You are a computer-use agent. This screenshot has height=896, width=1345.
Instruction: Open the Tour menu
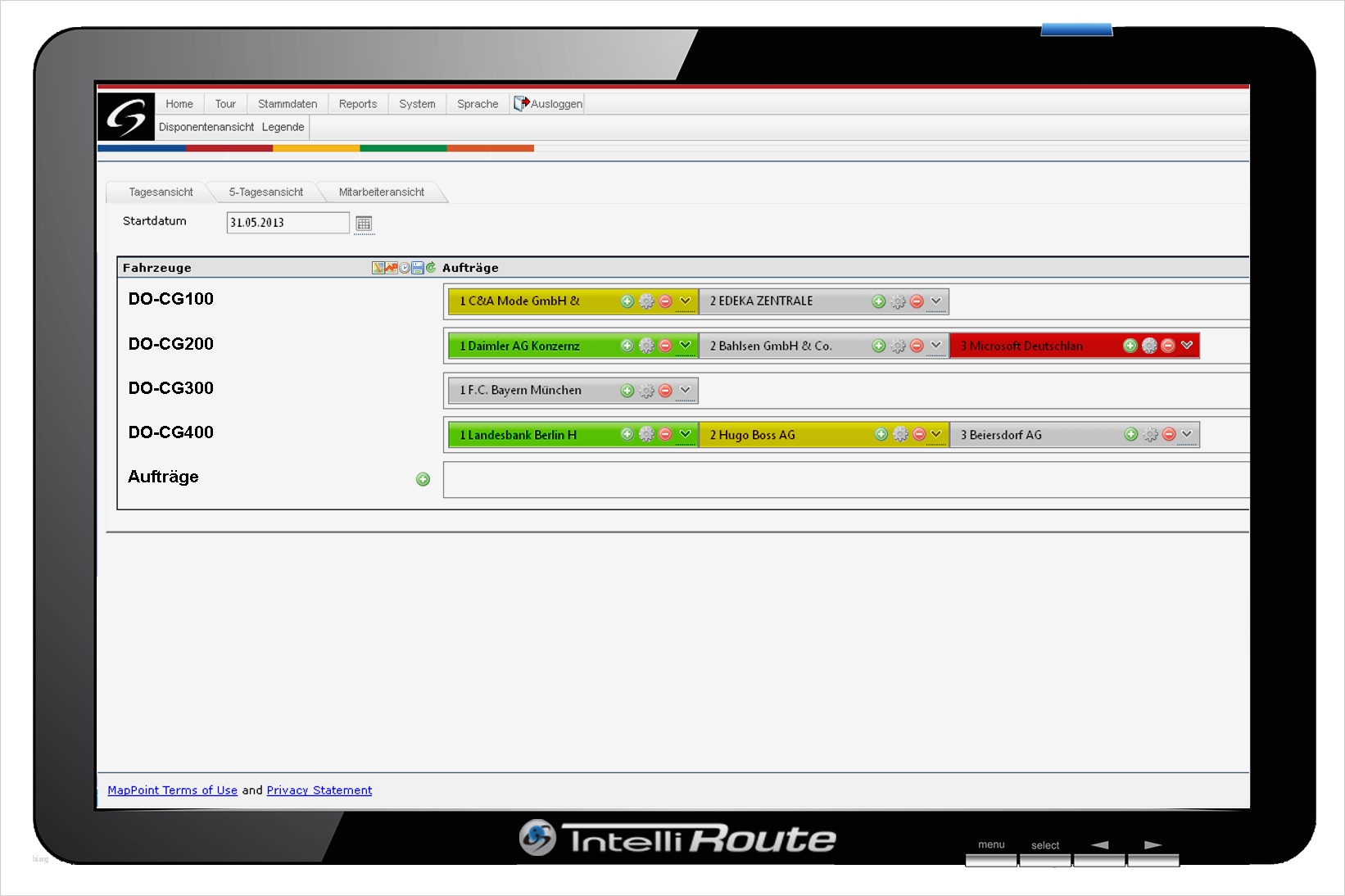coord(225,104)
